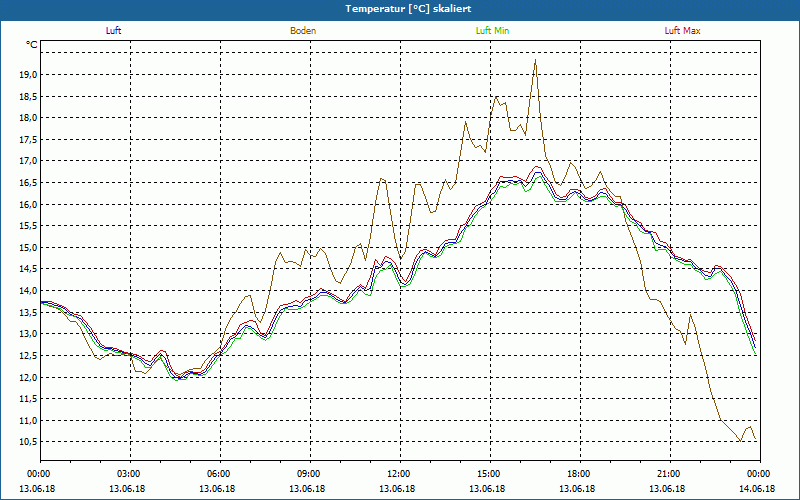
Task: Click the 'Luft Min' legend label
Action: (x=492, y=31)
